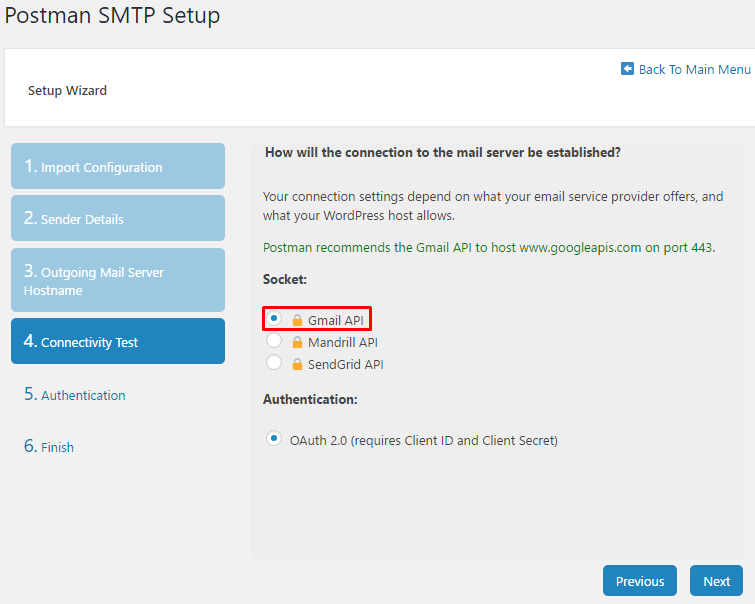Click the lock icon beside Mandrill API
Image resolution: width=755 pixels, height=604 pixels.
tap(297, 342)
